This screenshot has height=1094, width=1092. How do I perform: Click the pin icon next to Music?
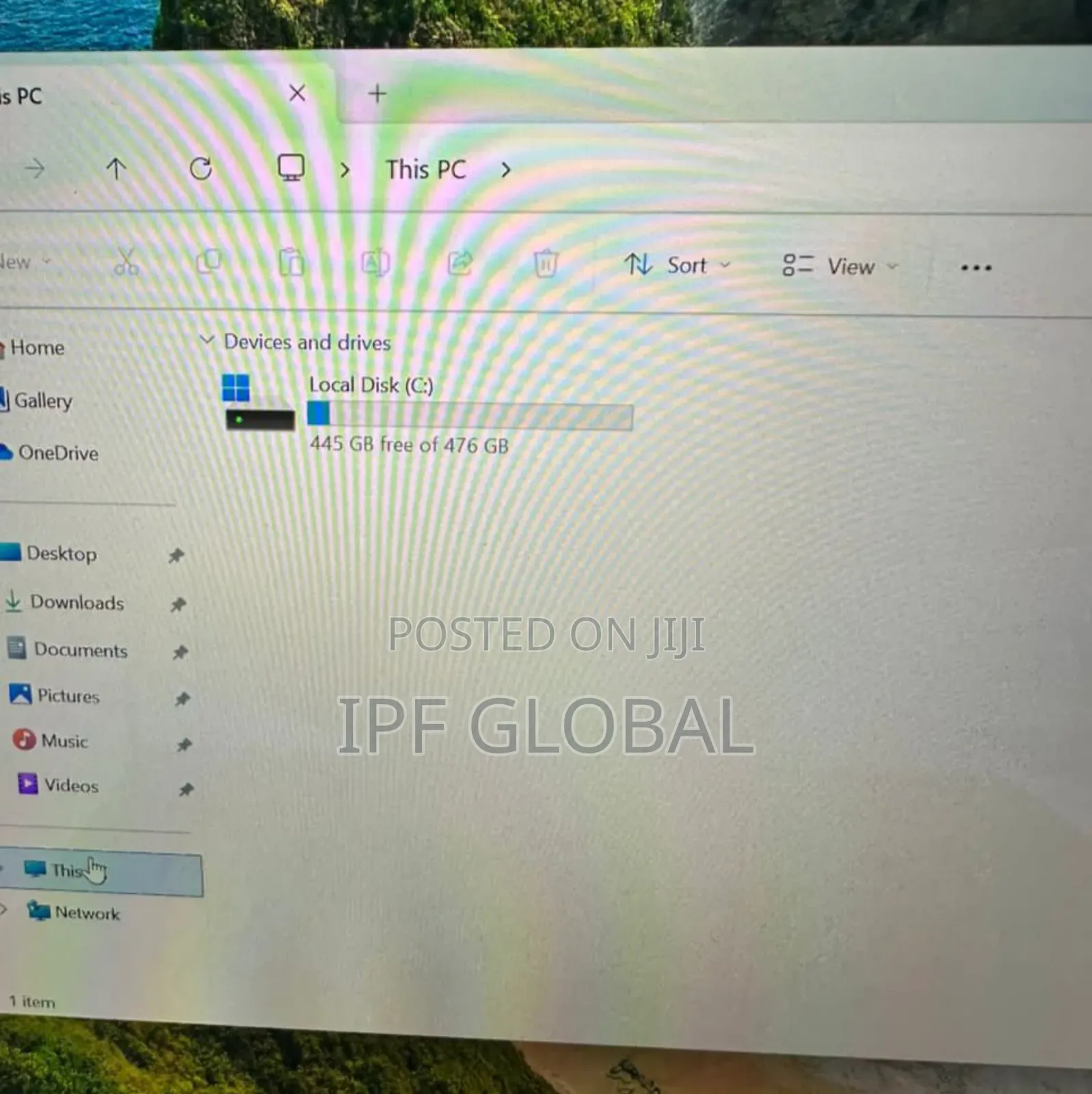click(x=184, y=745)
